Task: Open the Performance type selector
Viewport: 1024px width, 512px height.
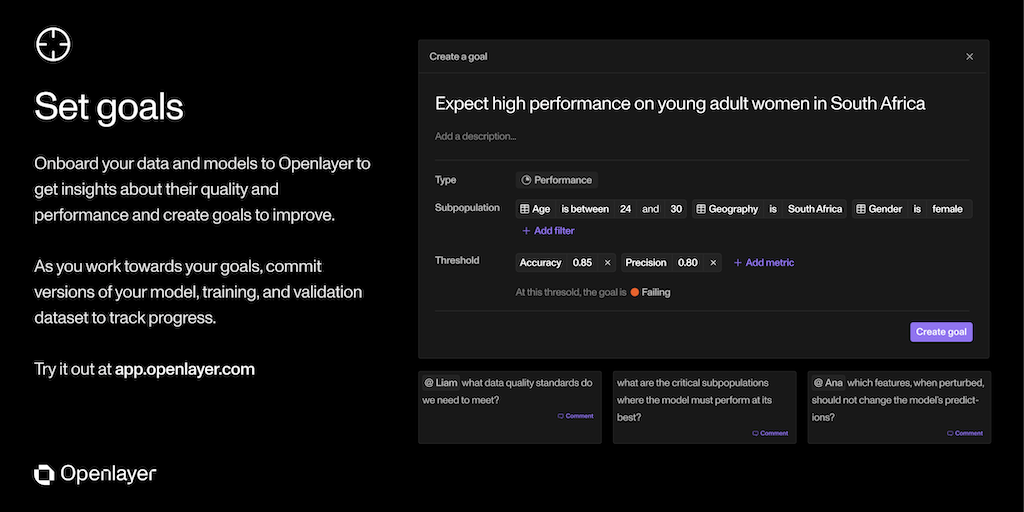Action: 557,180
